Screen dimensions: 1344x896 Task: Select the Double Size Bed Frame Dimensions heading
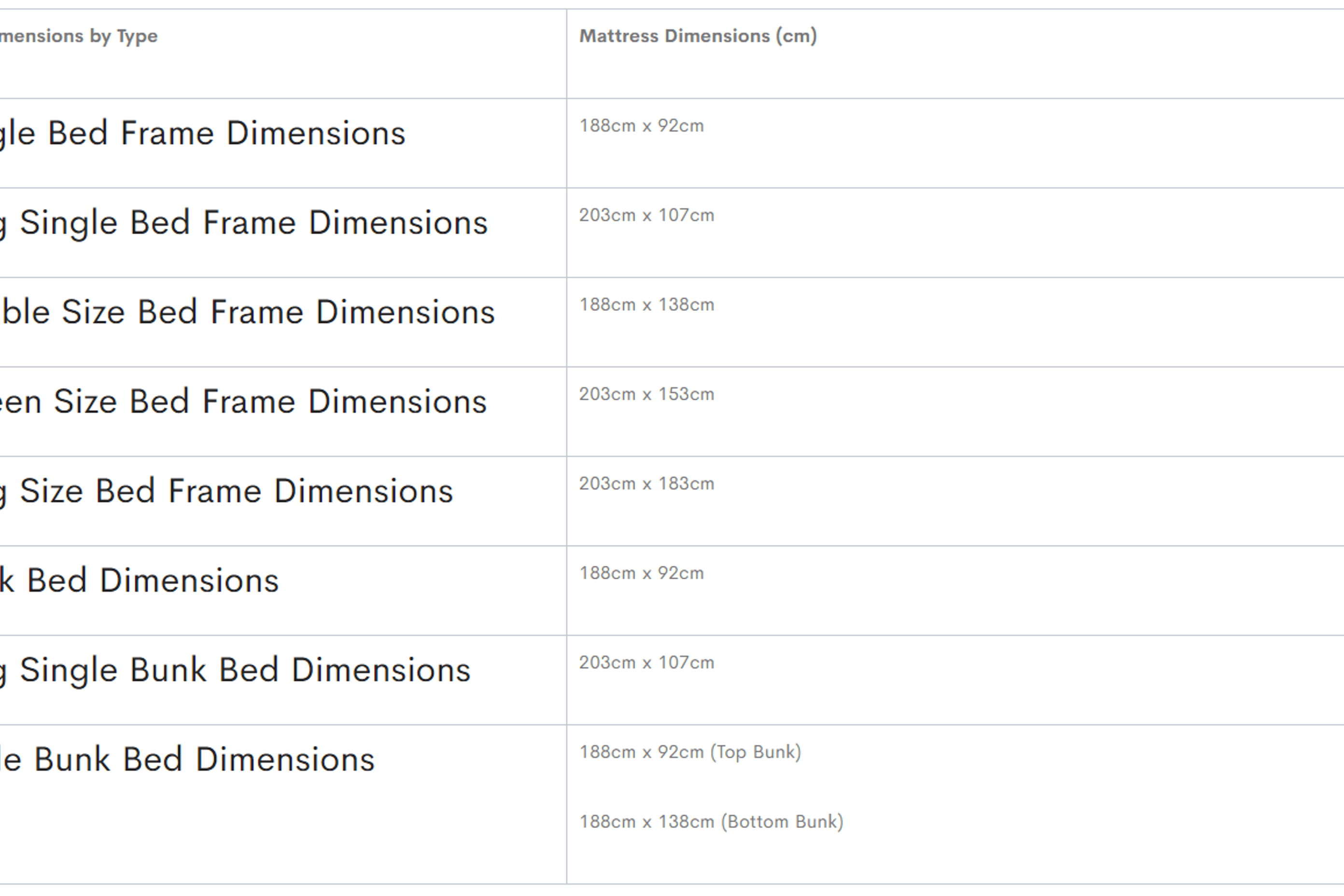click(248, 312)
